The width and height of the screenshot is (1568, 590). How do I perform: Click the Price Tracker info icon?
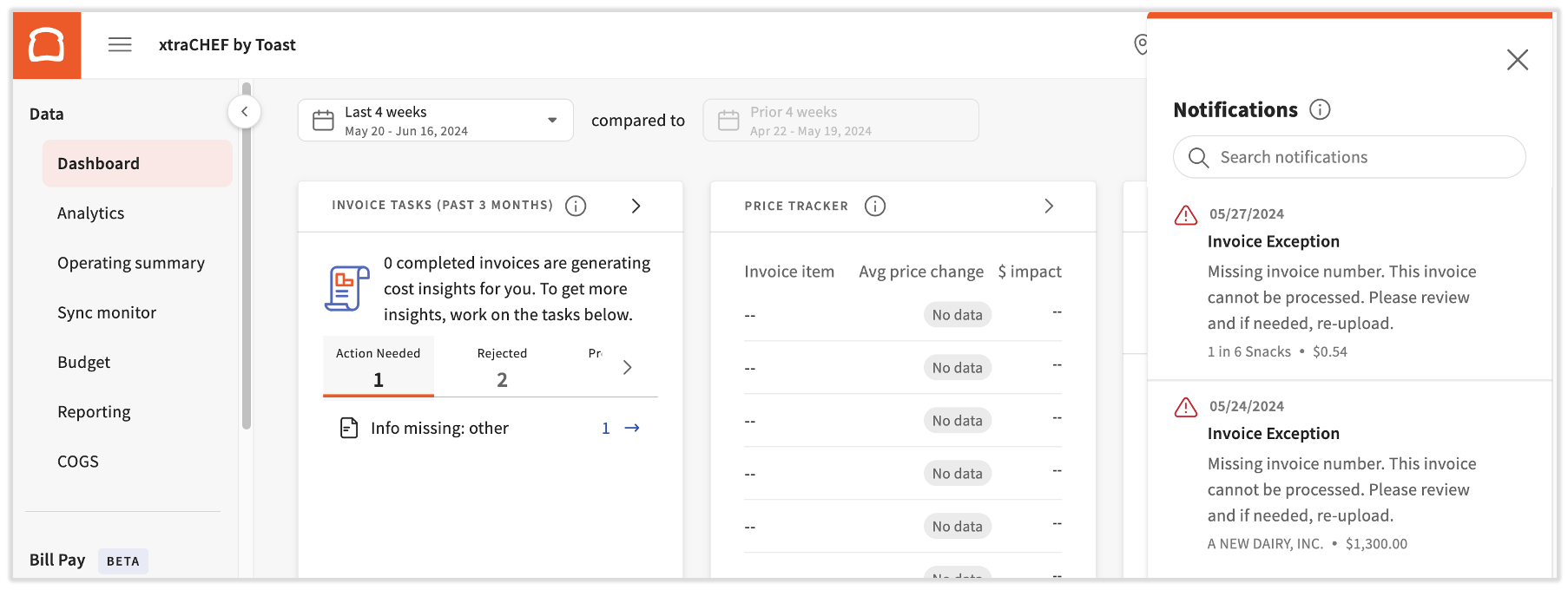875,206
